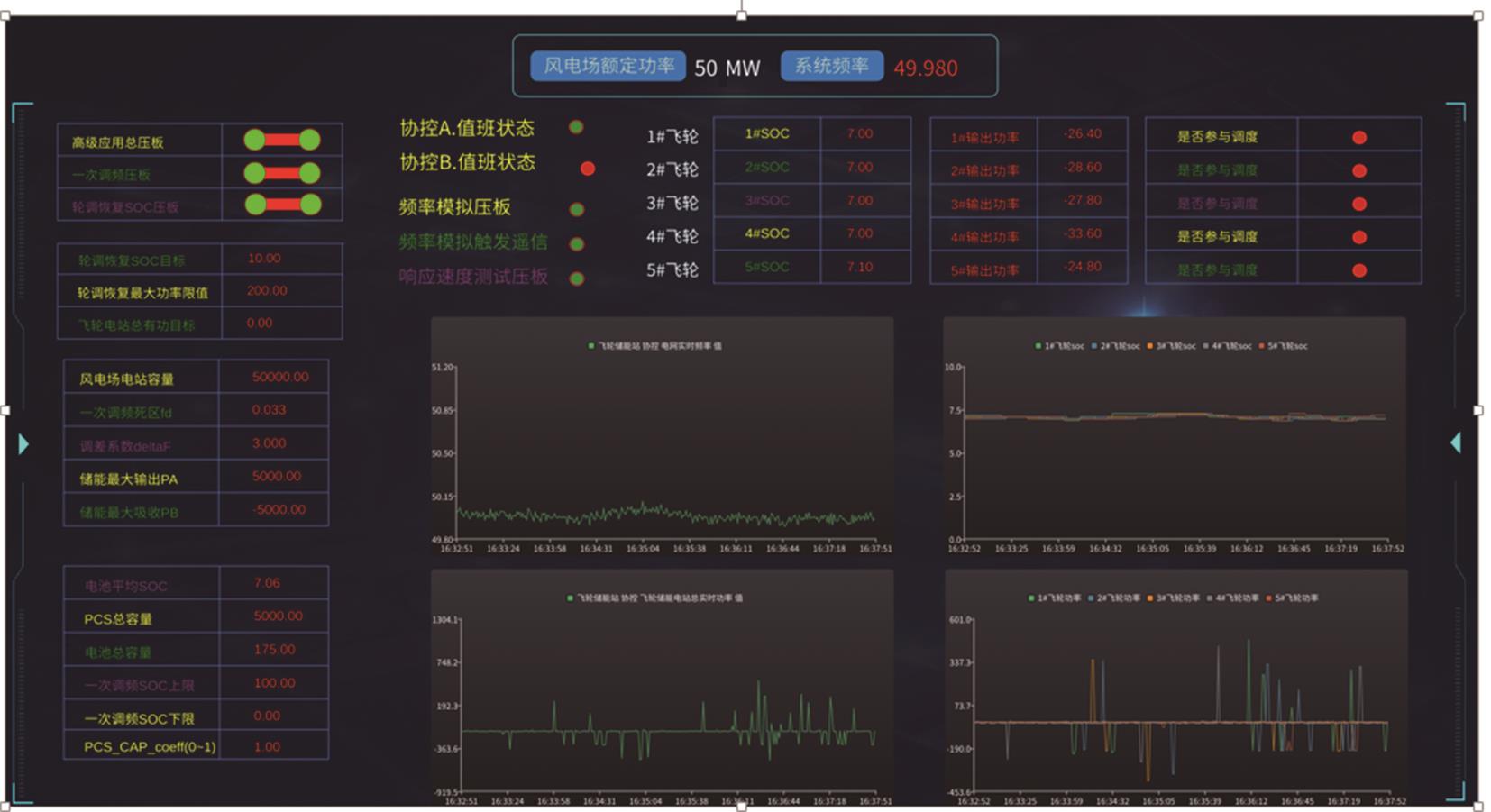Toggle the 一次调频压板 switch
The height and width of the screenshot is (812, 1491).
(282, 173)
